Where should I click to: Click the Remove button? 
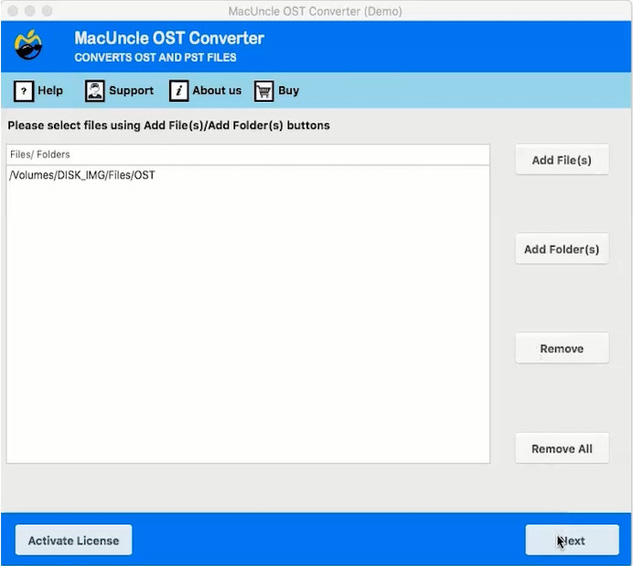coord(561,348)
